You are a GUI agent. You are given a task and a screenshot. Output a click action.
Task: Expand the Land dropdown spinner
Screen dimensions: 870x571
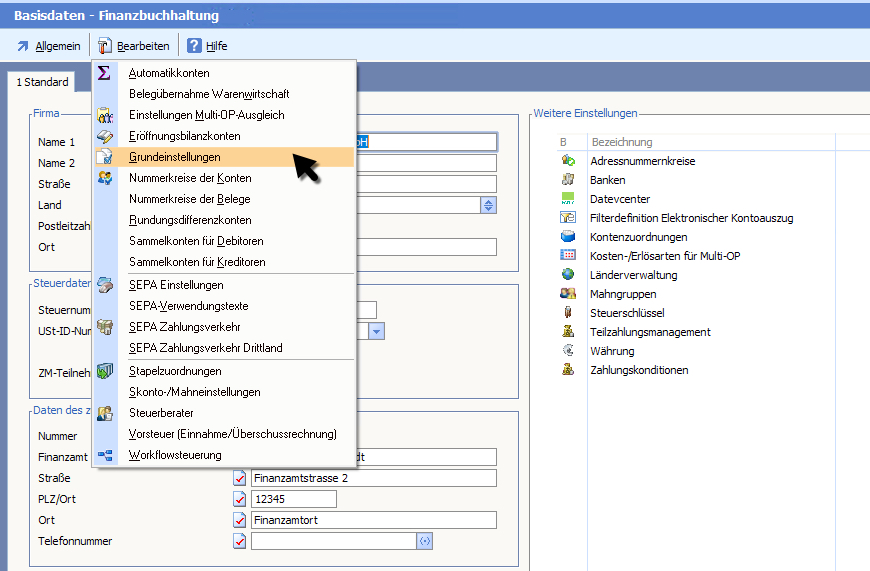click(x=488, y=205)
